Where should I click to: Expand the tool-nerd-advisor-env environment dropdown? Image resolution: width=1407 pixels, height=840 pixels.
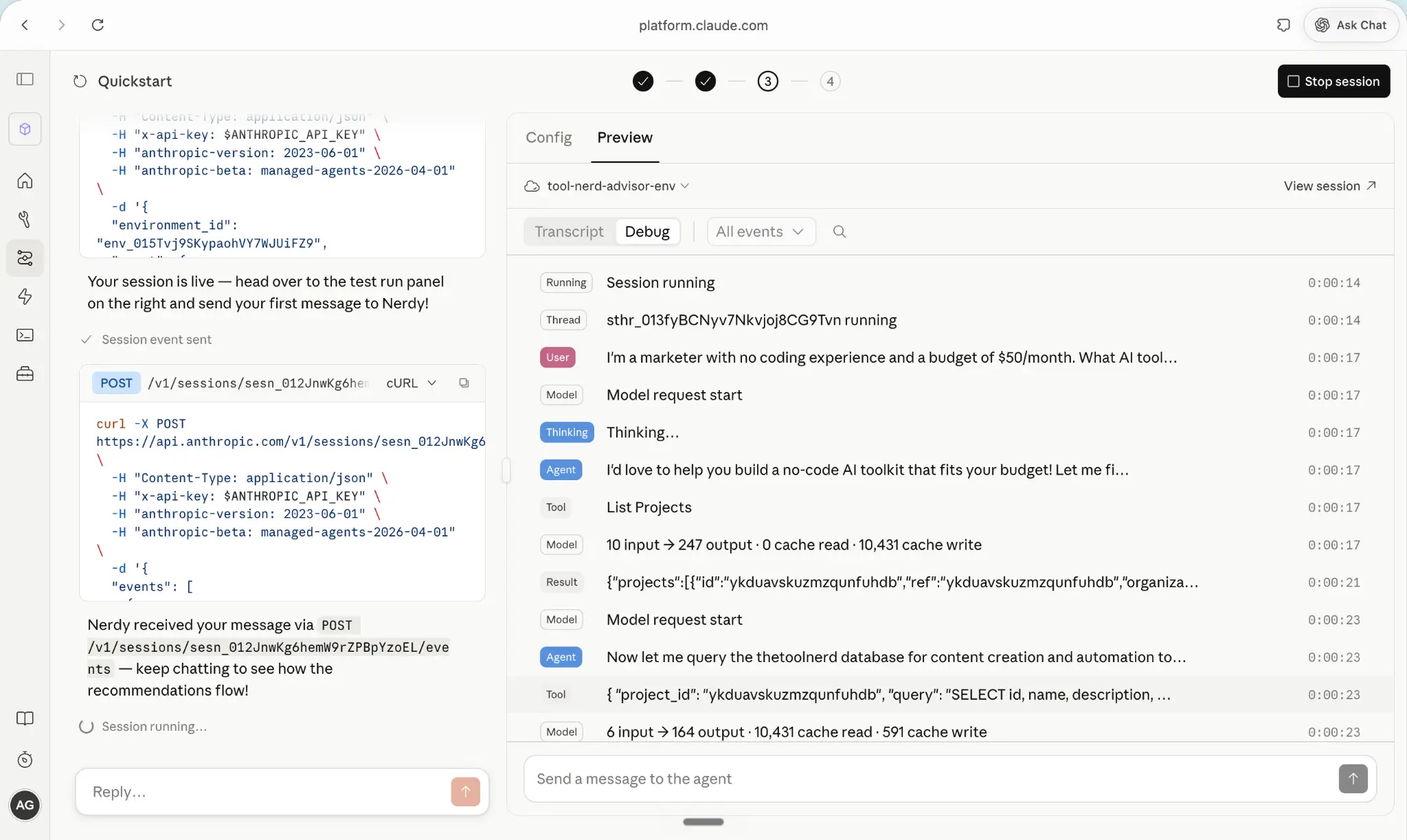coord(607,186)
